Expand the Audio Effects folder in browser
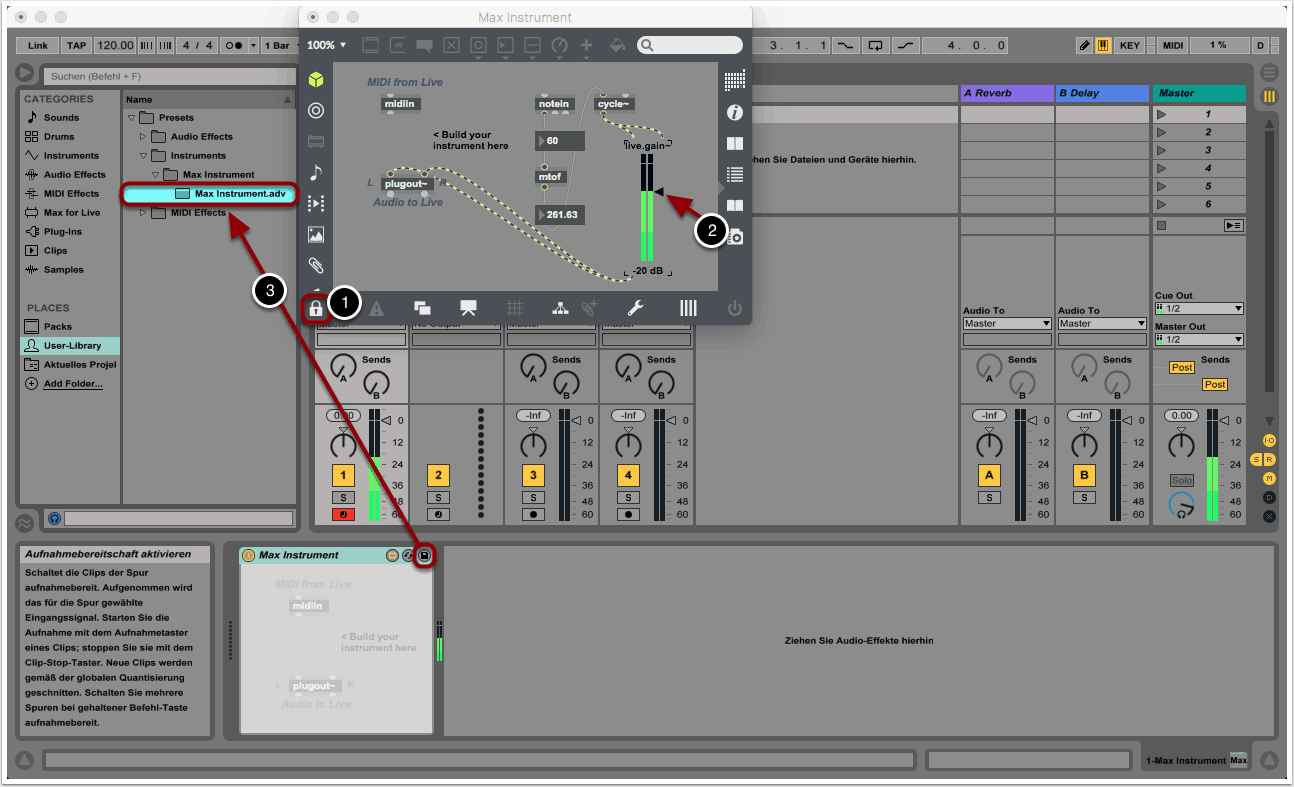1294x787 pixels. pos(143,137)
